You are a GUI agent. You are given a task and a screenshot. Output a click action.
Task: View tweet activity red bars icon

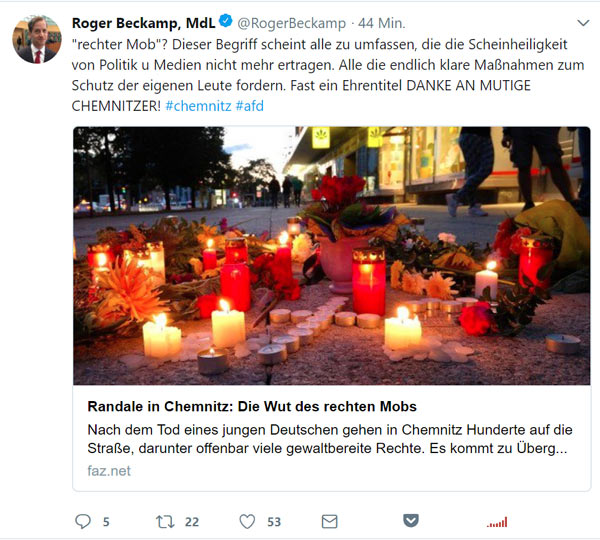(x=497, y=522)
